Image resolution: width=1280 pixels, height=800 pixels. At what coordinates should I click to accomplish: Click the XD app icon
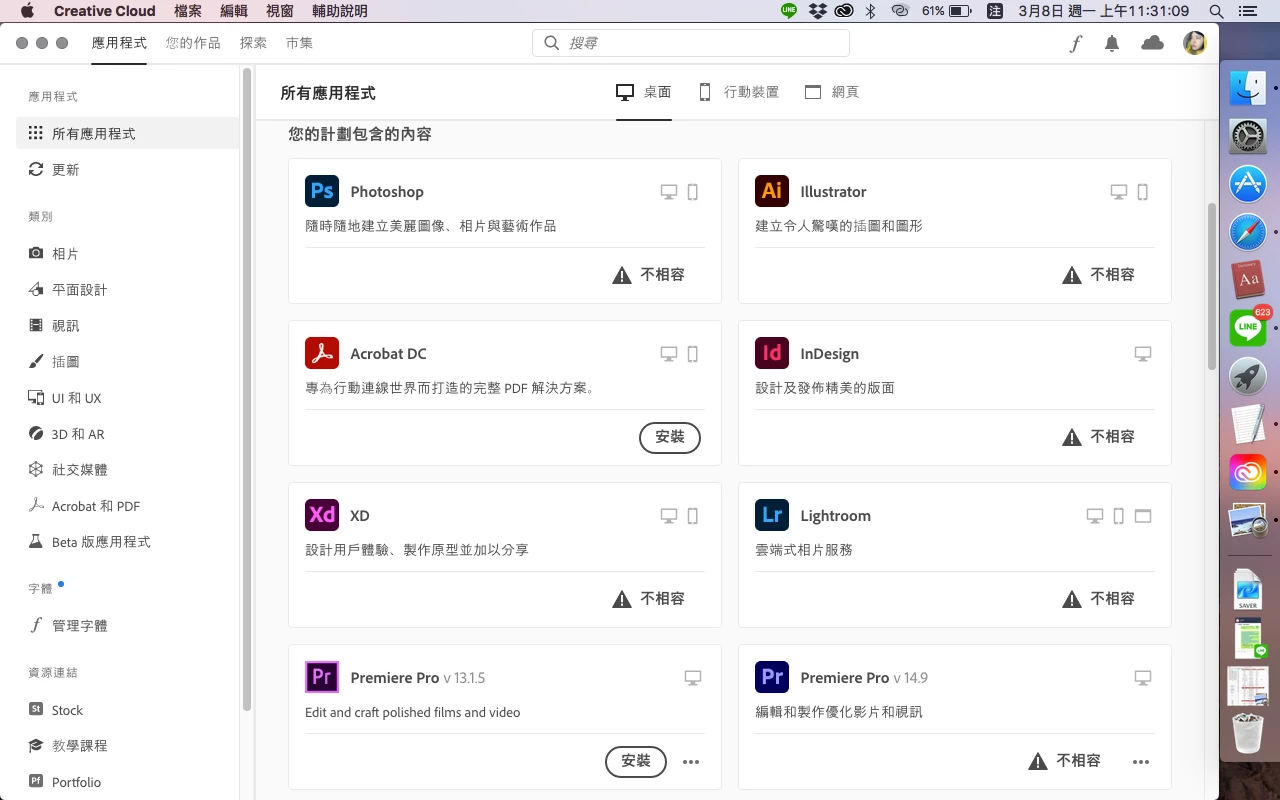point(322,515)
